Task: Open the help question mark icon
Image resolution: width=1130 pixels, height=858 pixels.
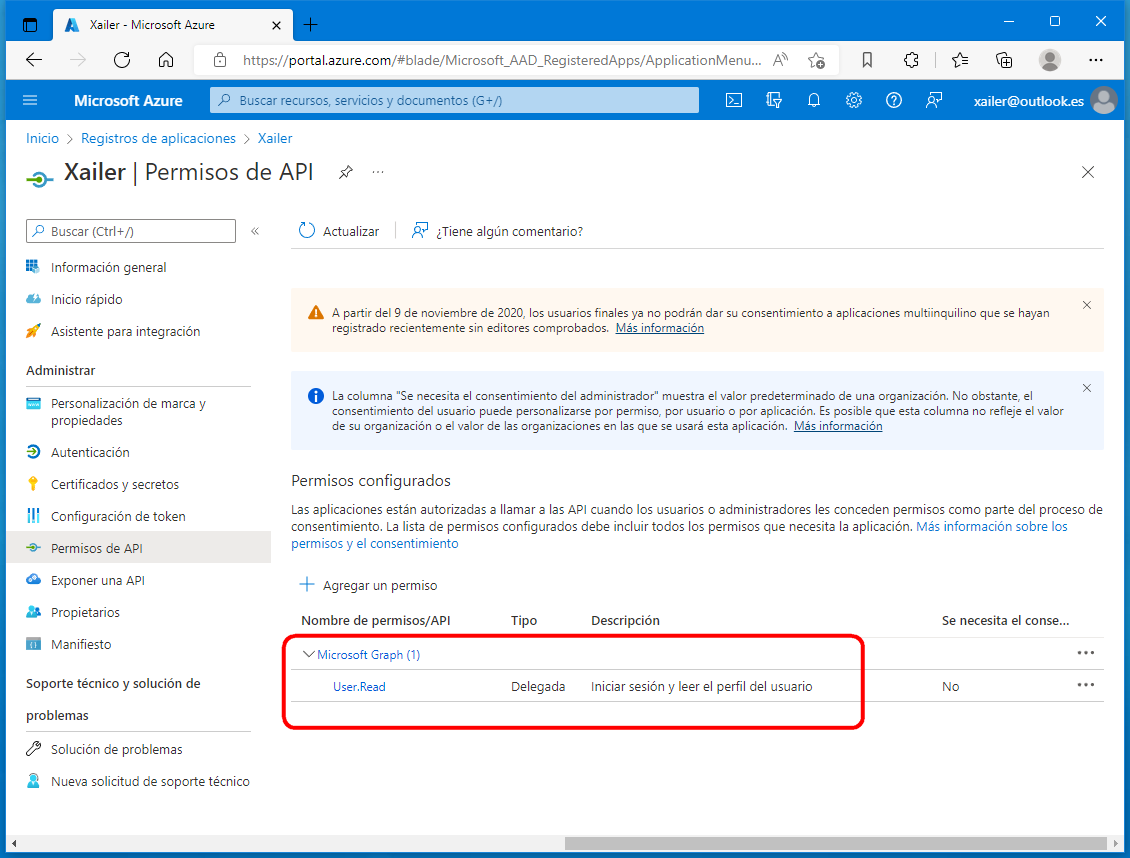Action: pos(894,100)
